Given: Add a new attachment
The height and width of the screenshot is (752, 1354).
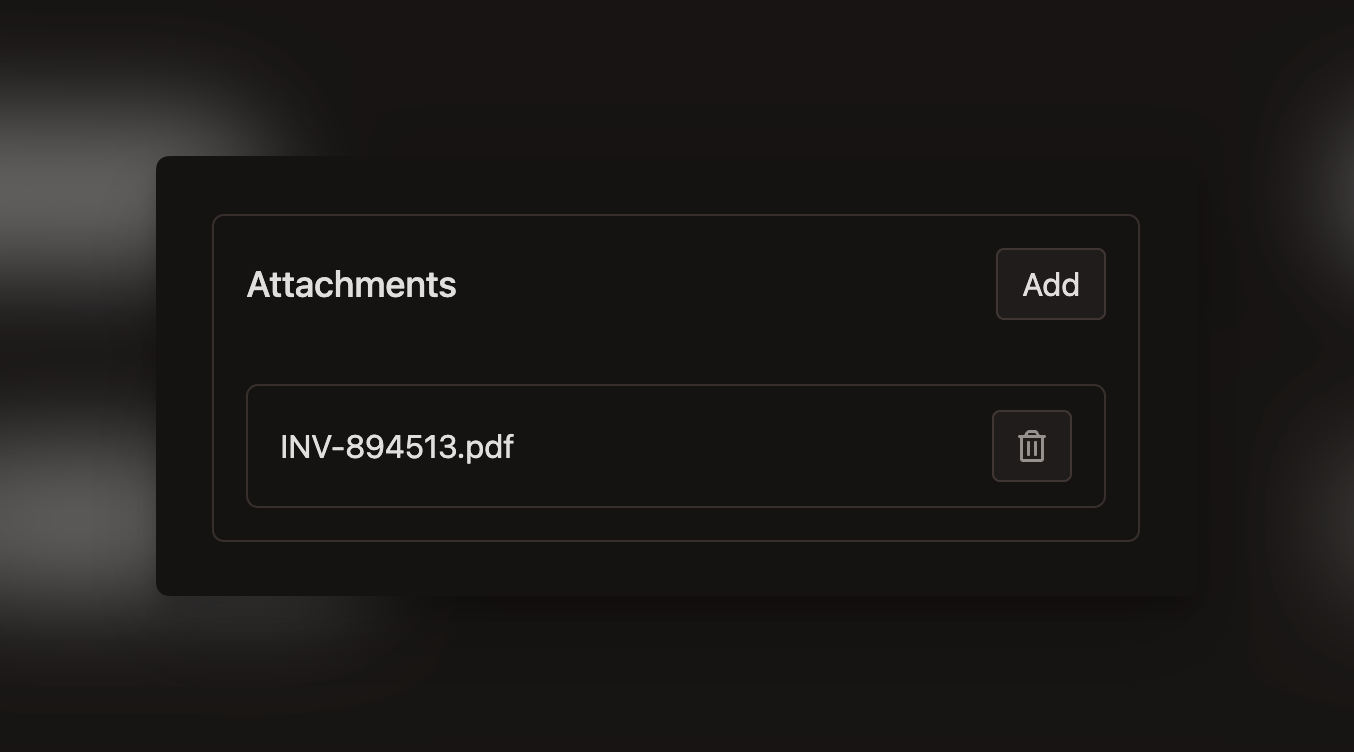Looking at the screenshot, I should 1050,285.
